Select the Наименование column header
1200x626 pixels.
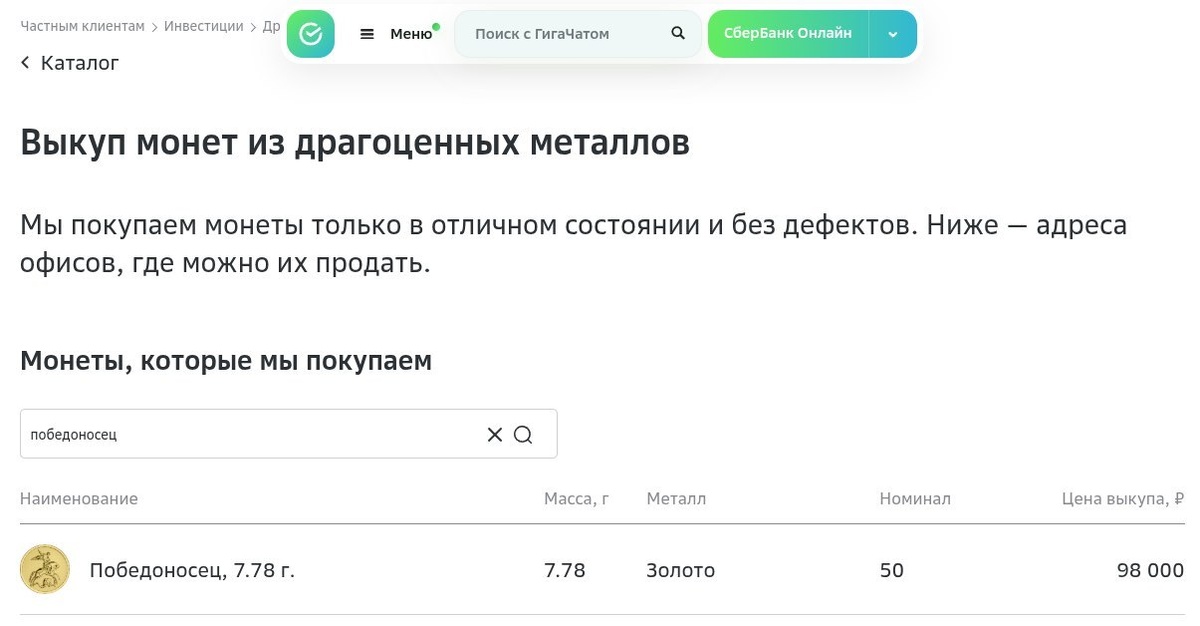tap(79, 498)
